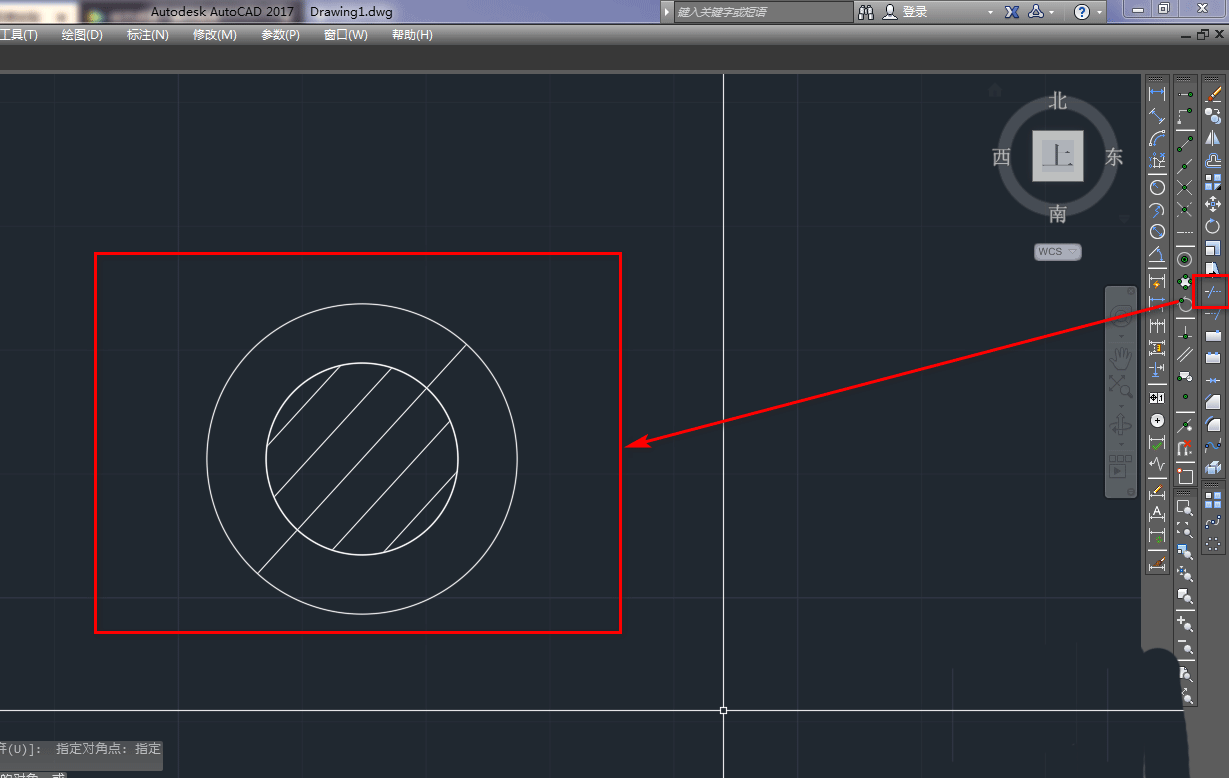The width and height of the screenshot is (1229, 778).
Task: Click 东 on the ViewCube compass
Action: coord(1114,157)
